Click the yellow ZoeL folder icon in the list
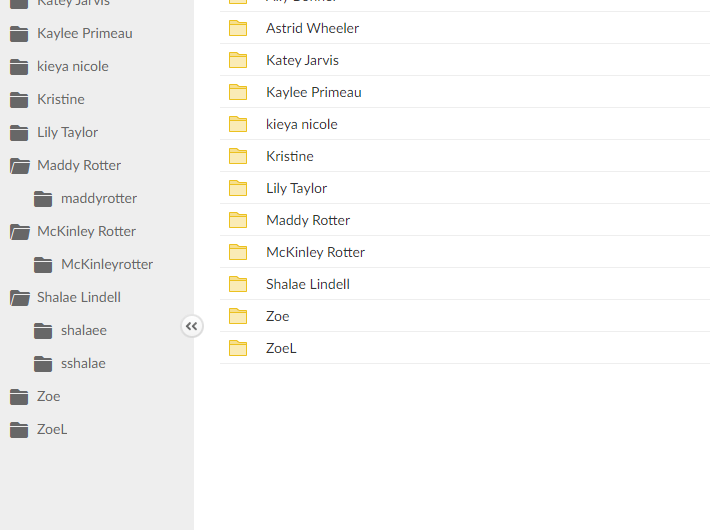The image size is (710, 530). 238,348
